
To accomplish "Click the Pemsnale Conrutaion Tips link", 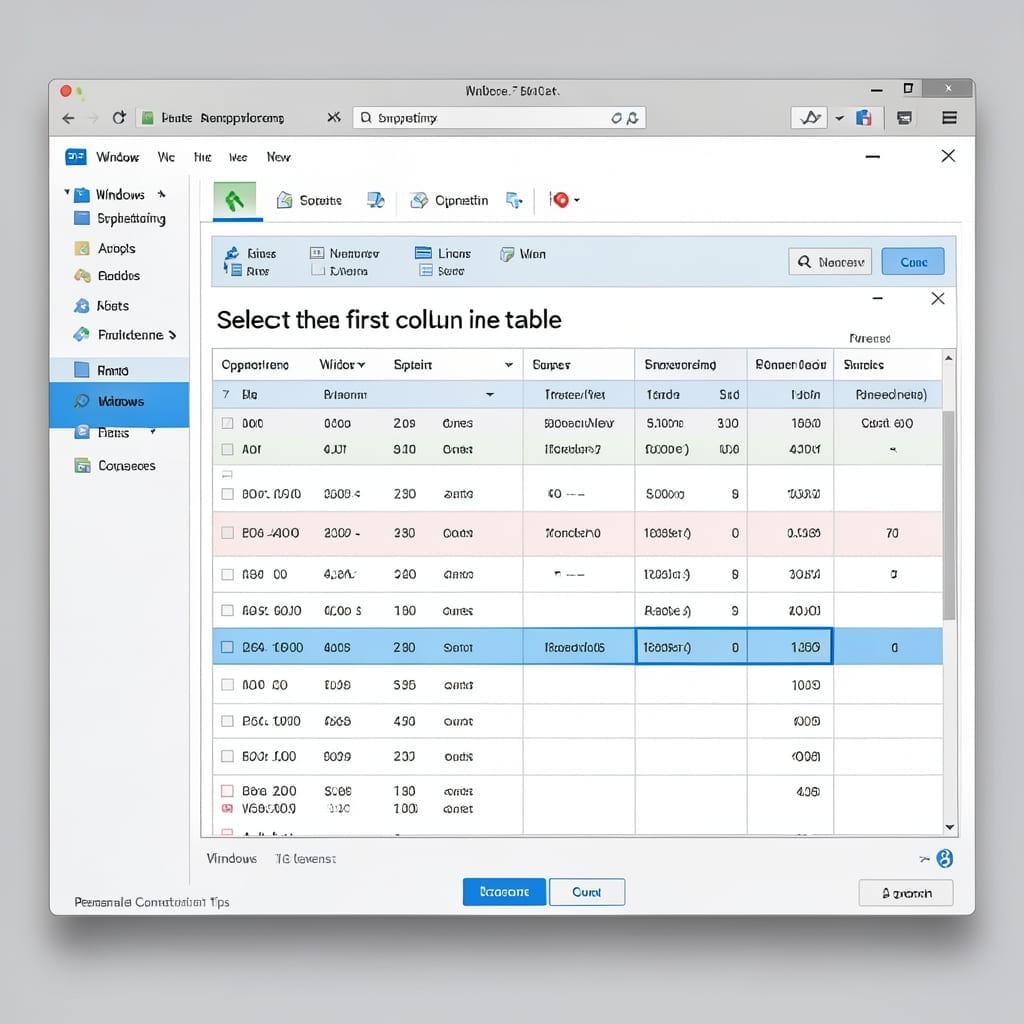I will pyautogui.click(x=152, y=902).
